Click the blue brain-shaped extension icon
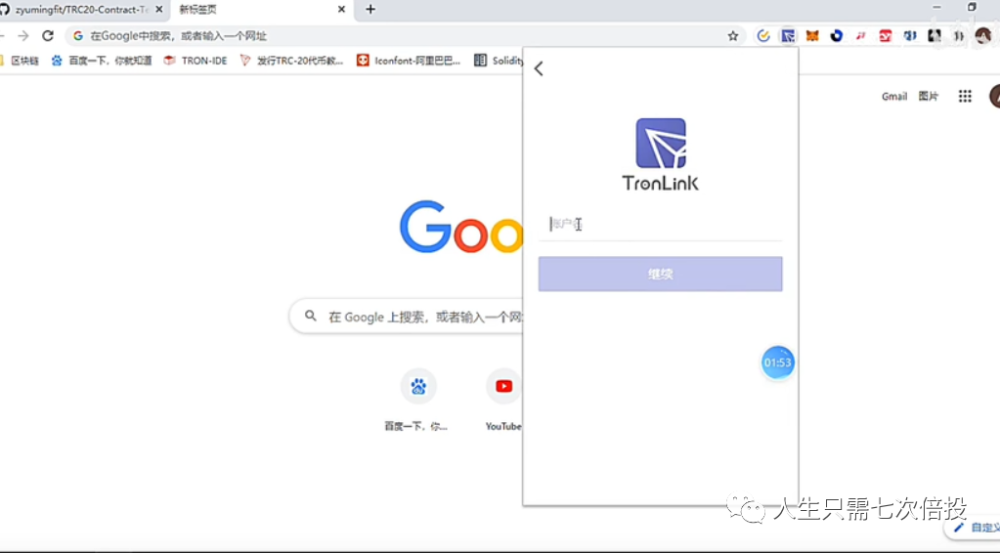Screen dimensions: 1000x553 (x=909, y=36)
